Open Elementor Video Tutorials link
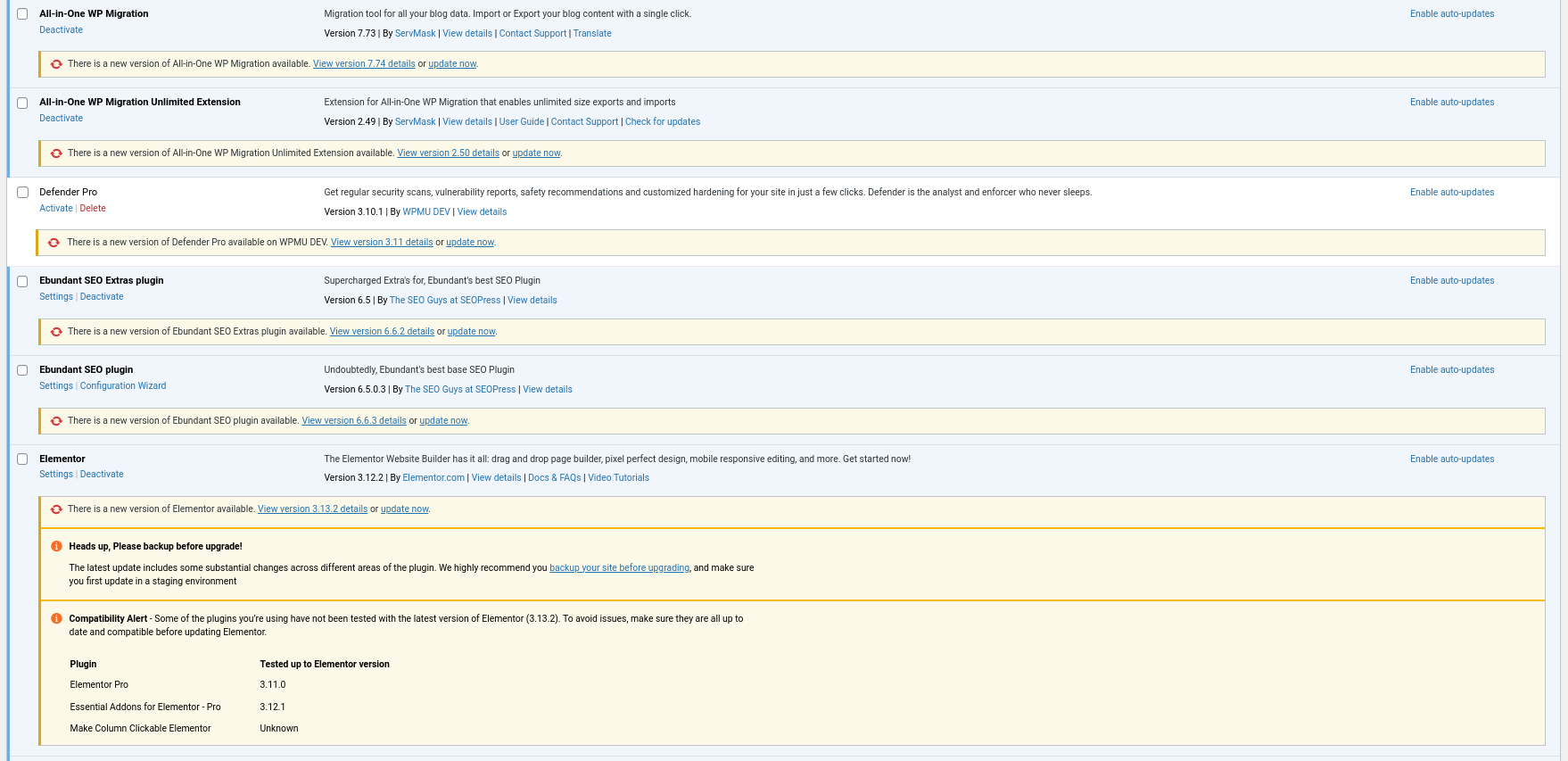 pyautogui.click(x=618, y=477)
